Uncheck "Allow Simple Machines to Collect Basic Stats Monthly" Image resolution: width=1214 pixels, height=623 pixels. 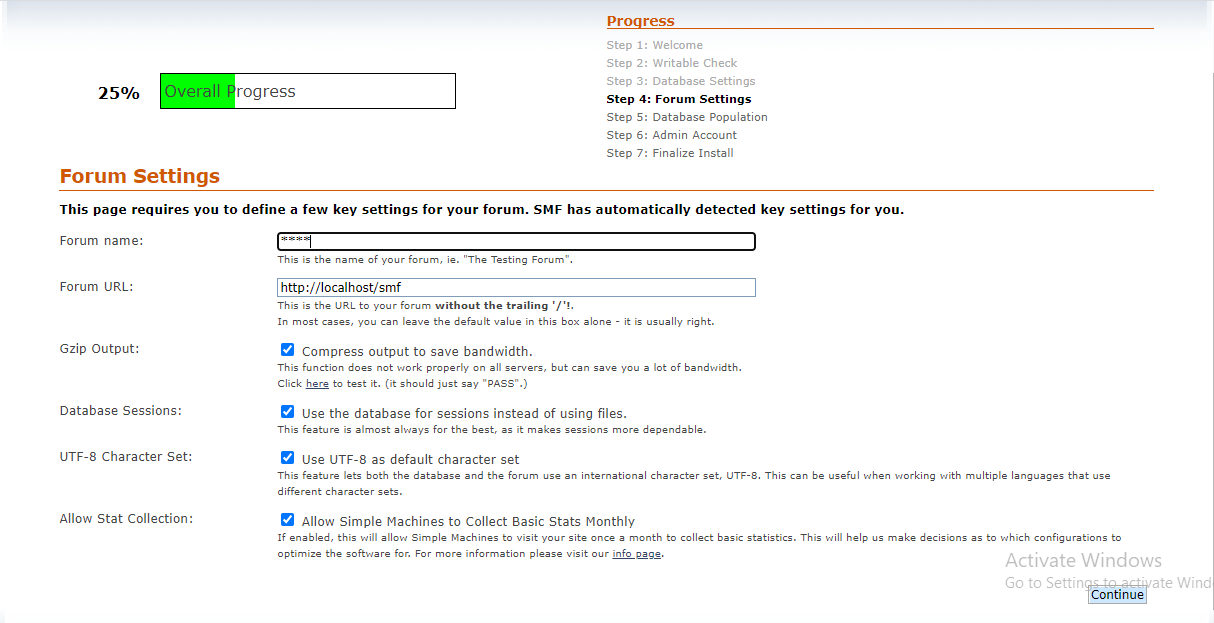287,519
